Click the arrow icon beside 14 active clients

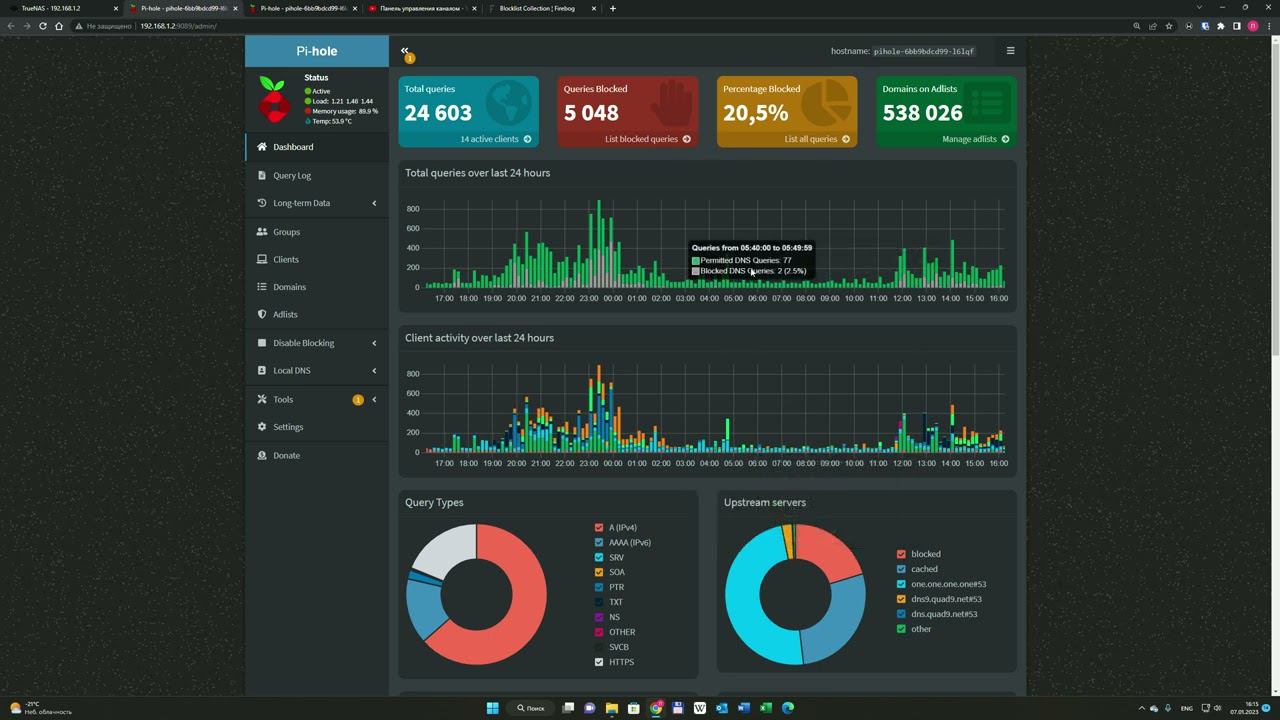[x=527, y=139]
